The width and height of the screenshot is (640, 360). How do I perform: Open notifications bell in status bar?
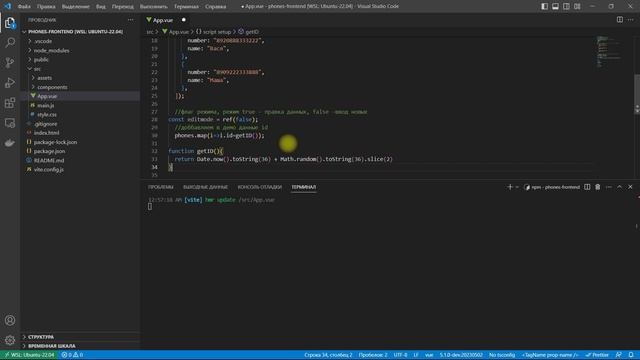point(631,355)
